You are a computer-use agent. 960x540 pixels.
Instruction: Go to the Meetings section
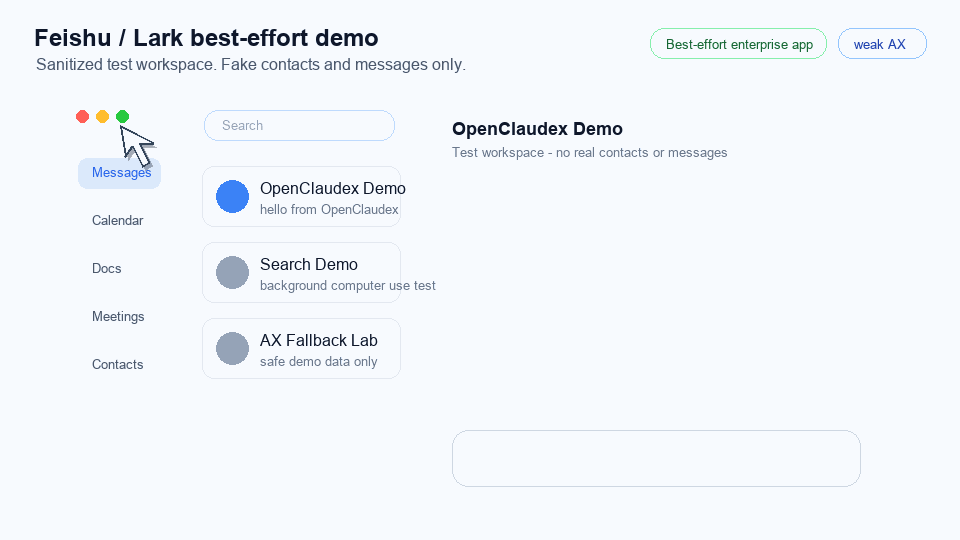pos(118,317)
